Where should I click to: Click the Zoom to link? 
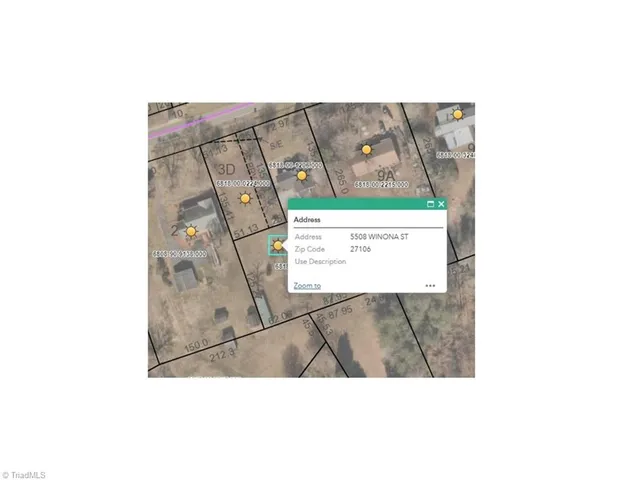coord(307,285)
